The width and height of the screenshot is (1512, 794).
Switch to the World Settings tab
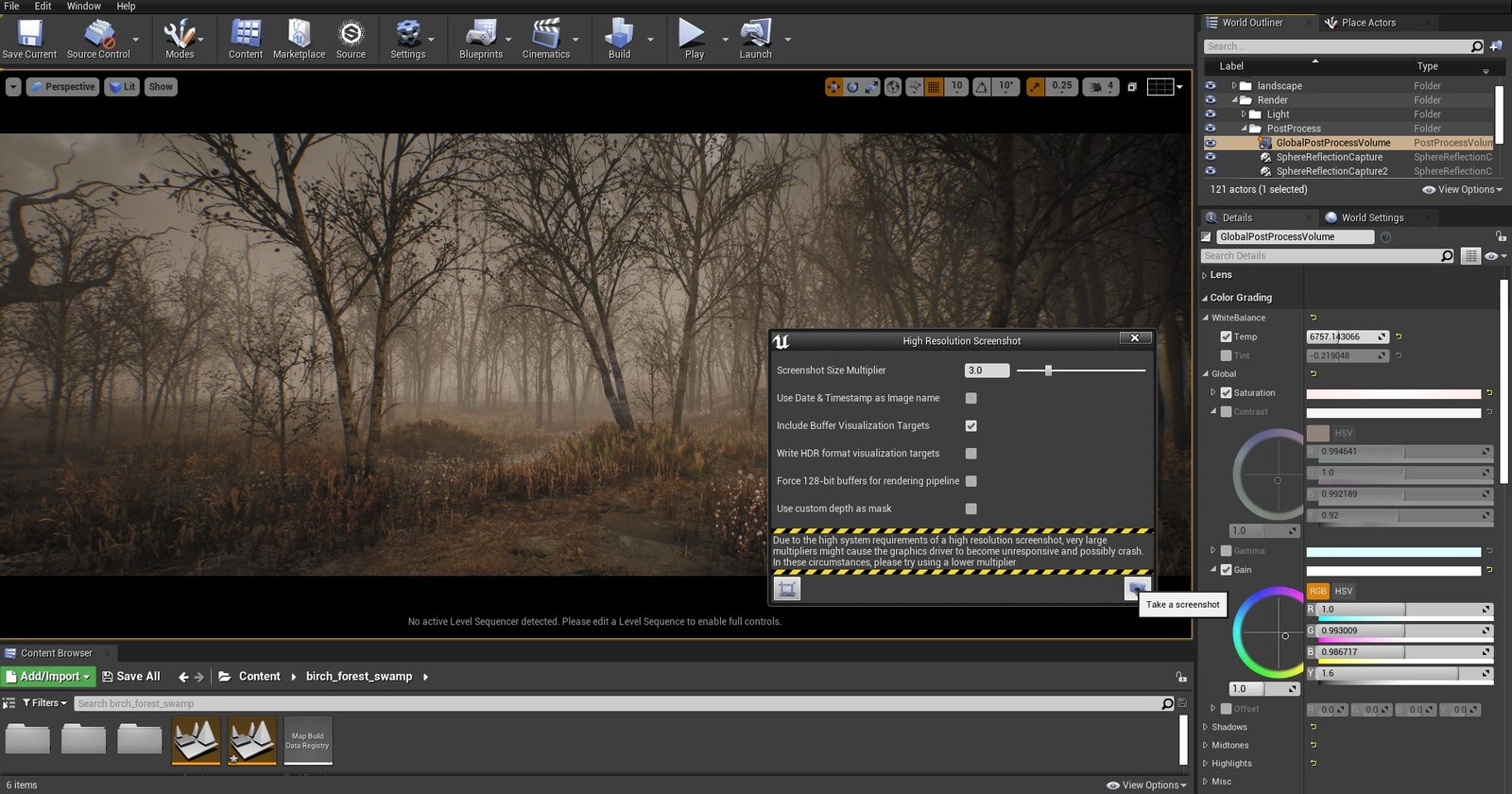coord(1371,217)
